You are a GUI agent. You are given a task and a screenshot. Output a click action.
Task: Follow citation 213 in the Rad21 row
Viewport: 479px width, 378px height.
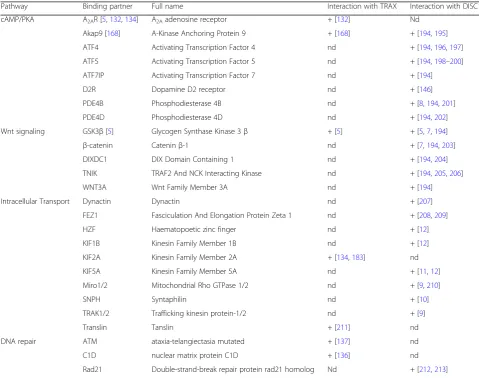[440, 369]
